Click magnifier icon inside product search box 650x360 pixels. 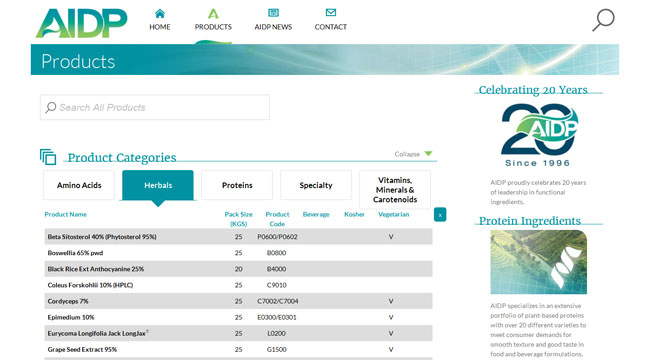(51, 108)
